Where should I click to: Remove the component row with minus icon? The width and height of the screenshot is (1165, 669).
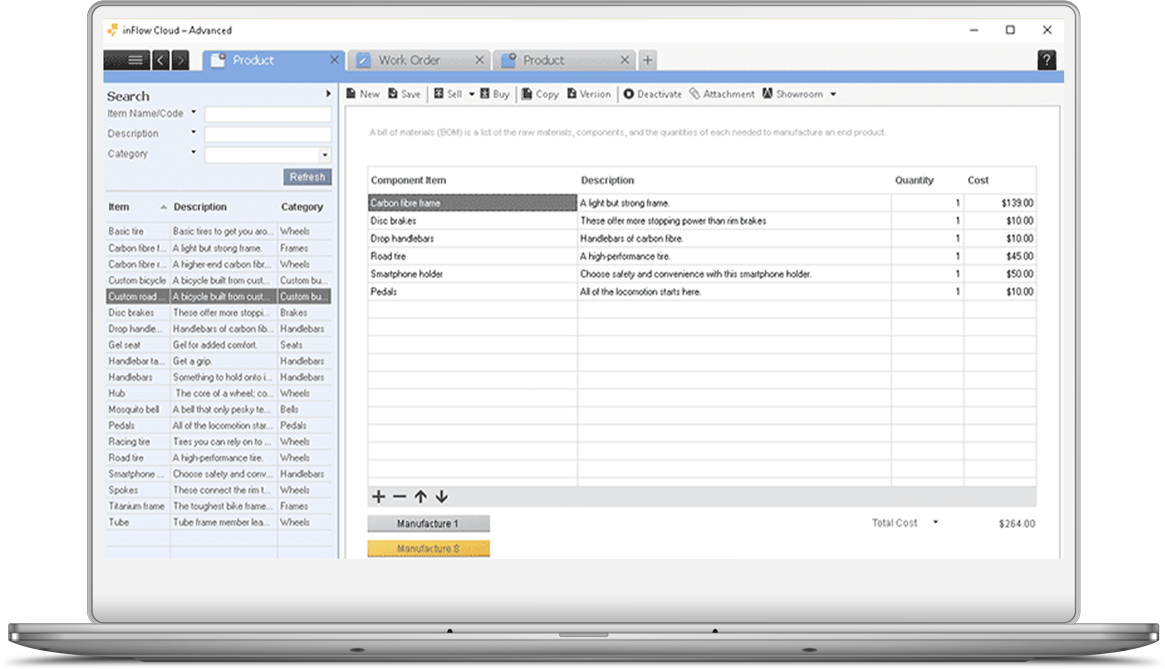[399, 497]
